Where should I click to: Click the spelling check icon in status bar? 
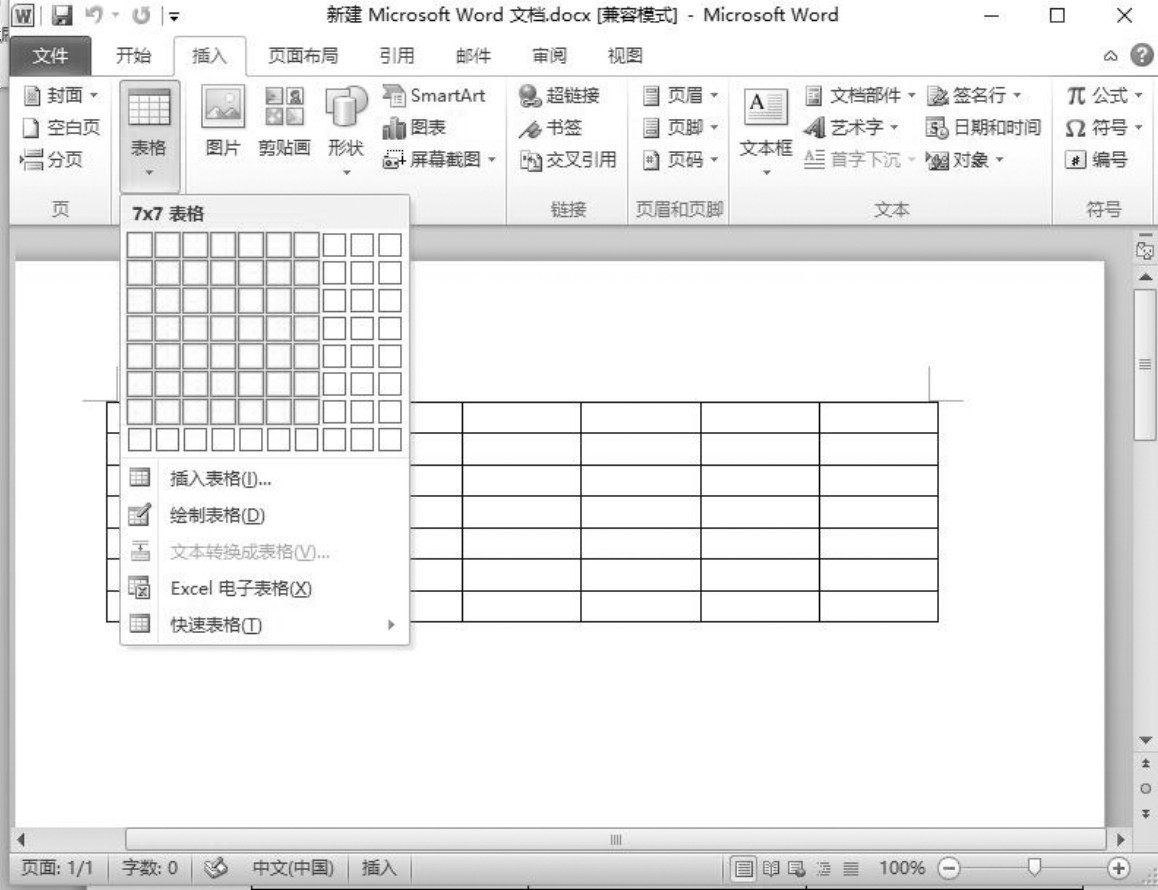point(216,867)
